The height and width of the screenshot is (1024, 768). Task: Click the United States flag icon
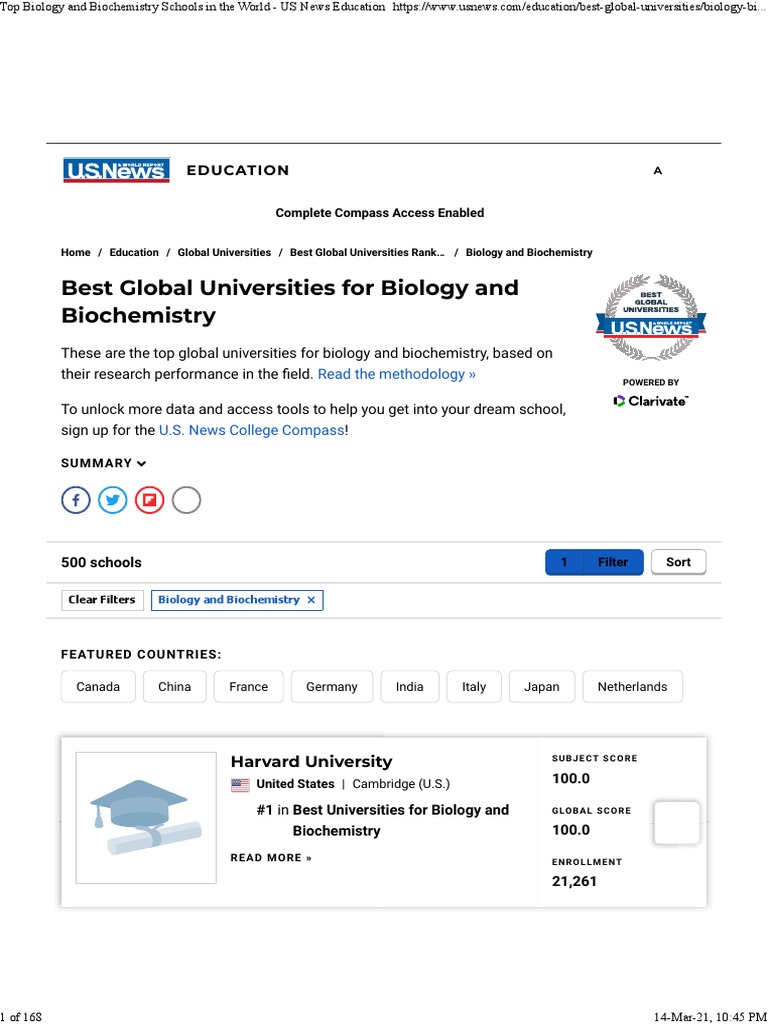click(x=240, y=785)
